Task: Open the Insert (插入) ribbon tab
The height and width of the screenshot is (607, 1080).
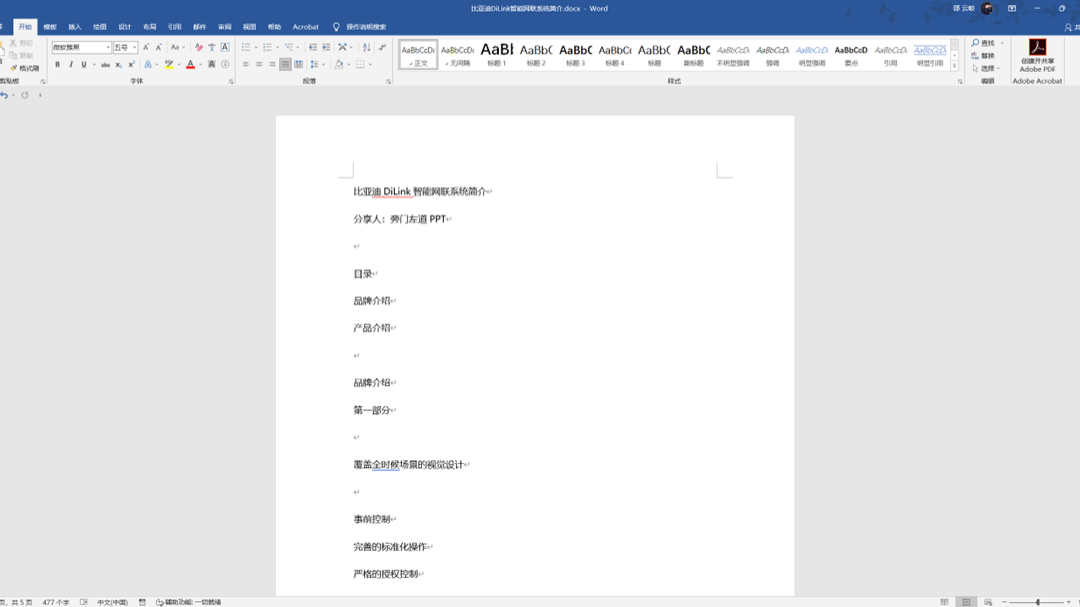Action: [75, 27]
